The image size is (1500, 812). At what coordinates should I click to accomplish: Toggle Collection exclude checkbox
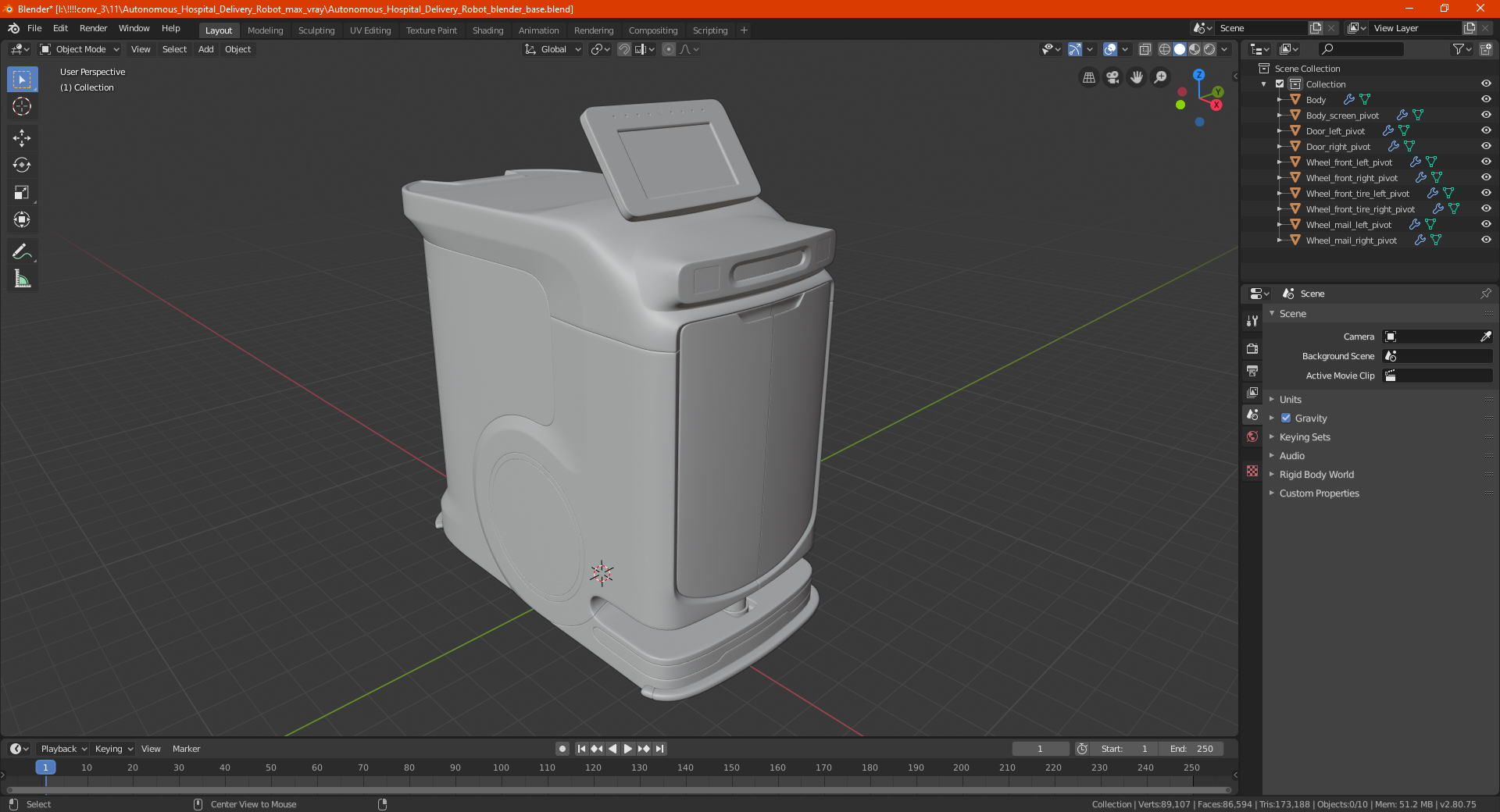1280,84
